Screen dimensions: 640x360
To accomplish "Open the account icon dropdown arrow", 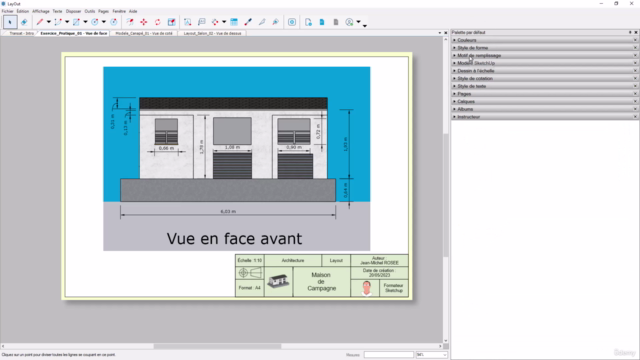I will pyautogui.click(x=358, y=22).
